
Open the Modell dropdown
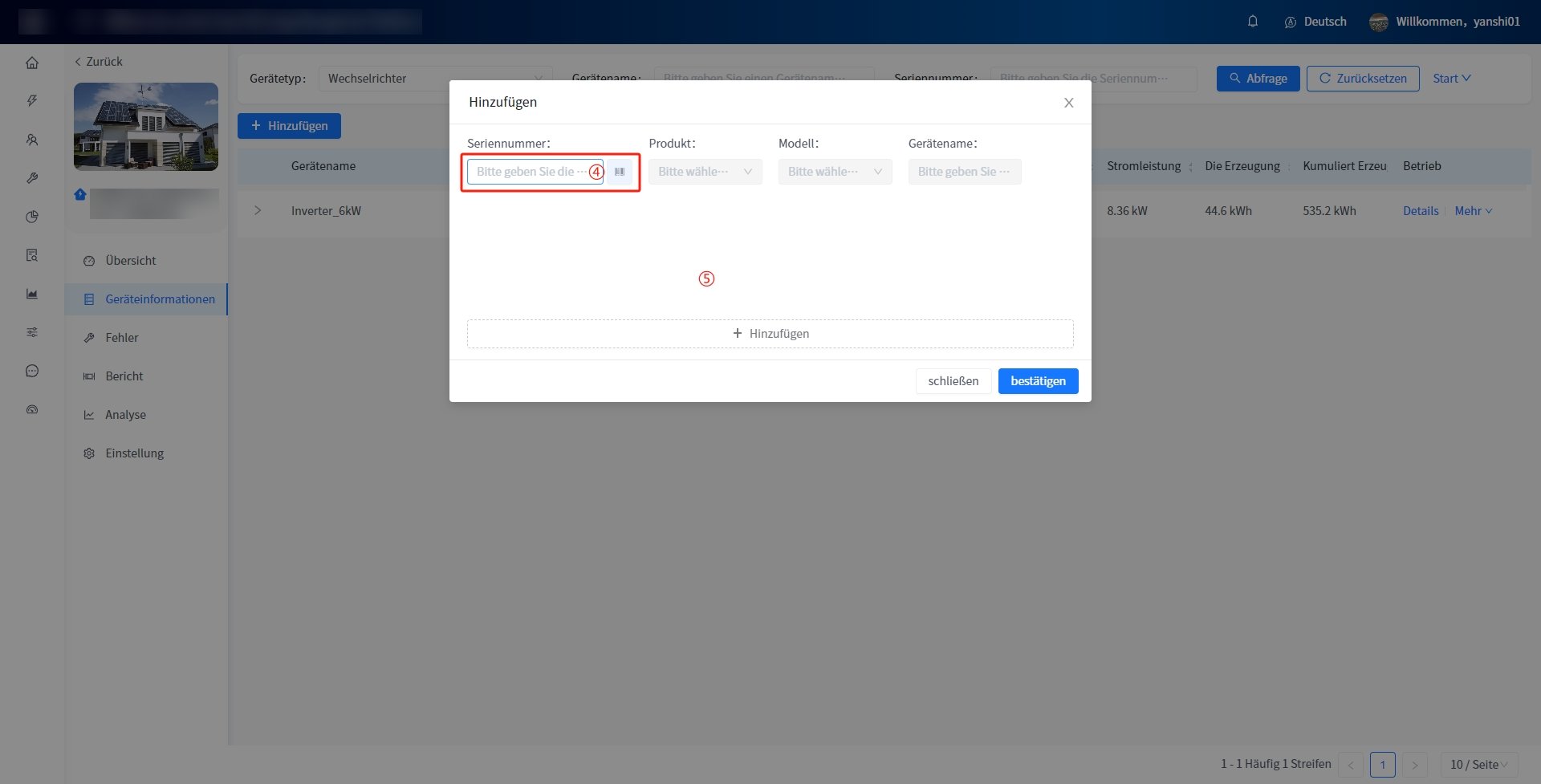pos(835,172)
